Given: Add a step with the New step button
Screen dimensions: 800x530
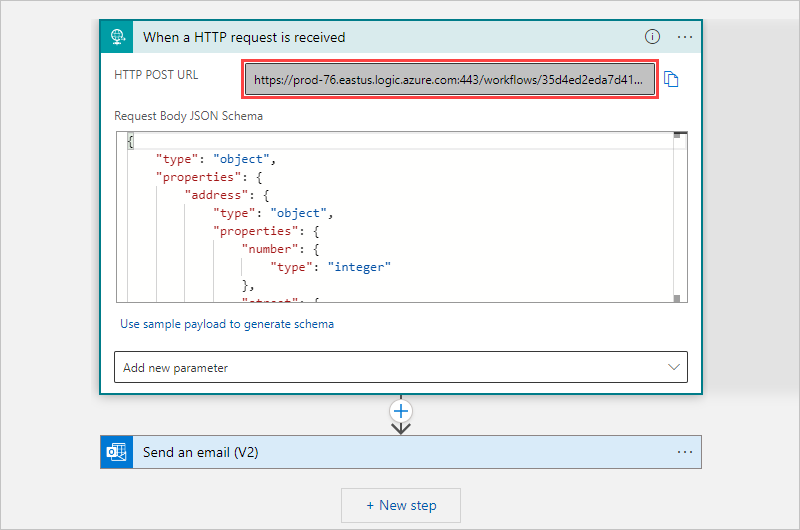Looking at the screenshot, I should pyautogui.click(x=401, y=505).
